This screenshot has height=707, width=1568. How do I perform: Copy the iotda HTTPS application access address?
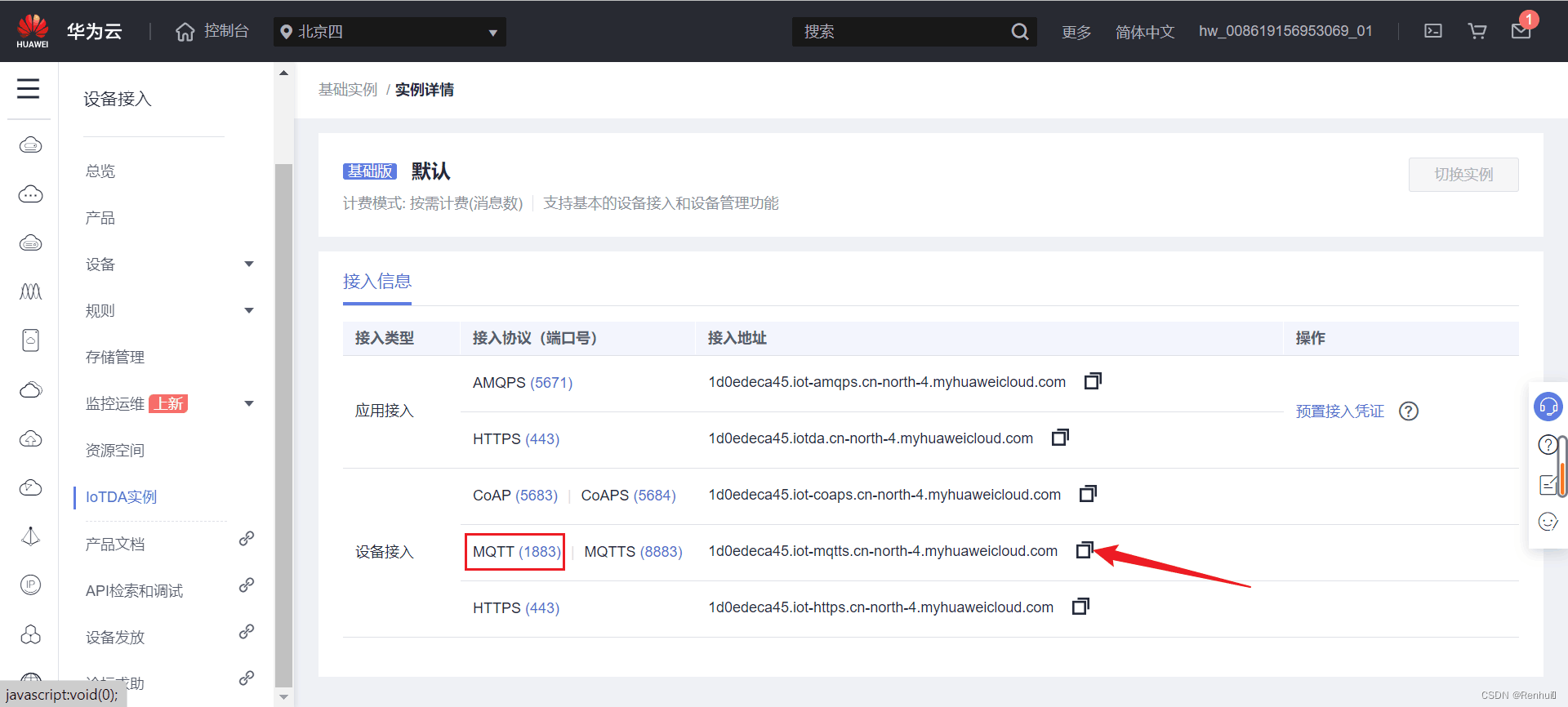coord(1060,438)
